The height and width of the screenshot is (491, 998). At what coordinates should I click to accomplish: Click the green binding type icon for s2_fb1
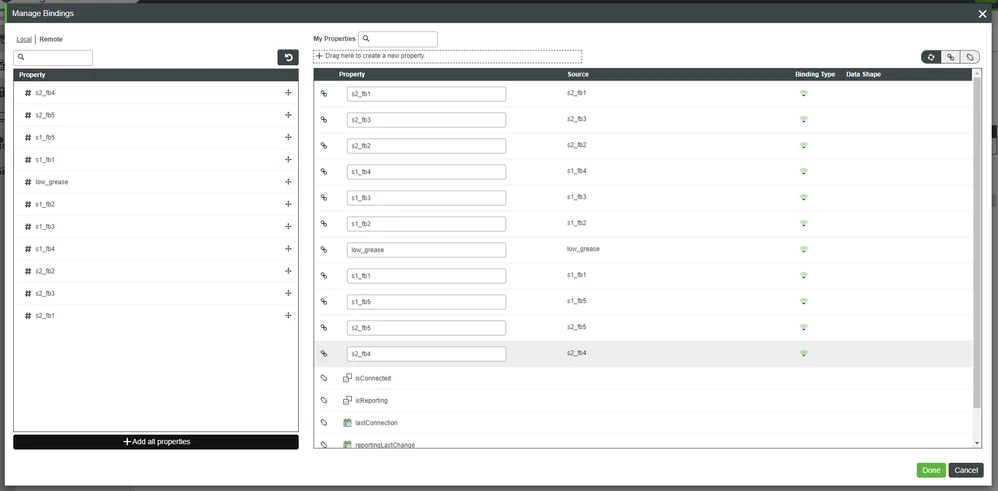804,94
